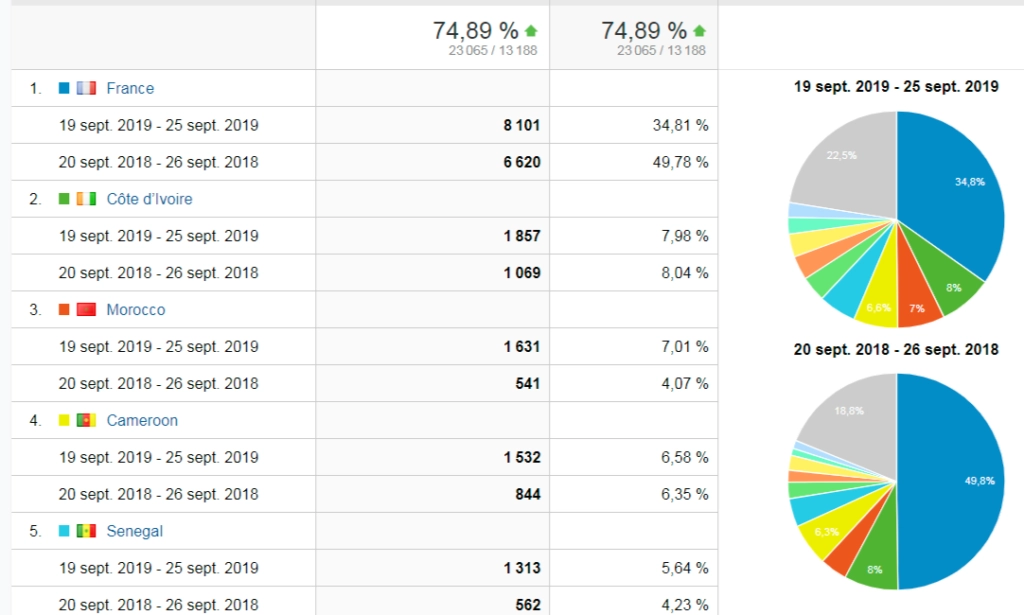Click the Cameroon flag icon
The height and width of the screenshot is (615, 1024).
click(86, 421)
